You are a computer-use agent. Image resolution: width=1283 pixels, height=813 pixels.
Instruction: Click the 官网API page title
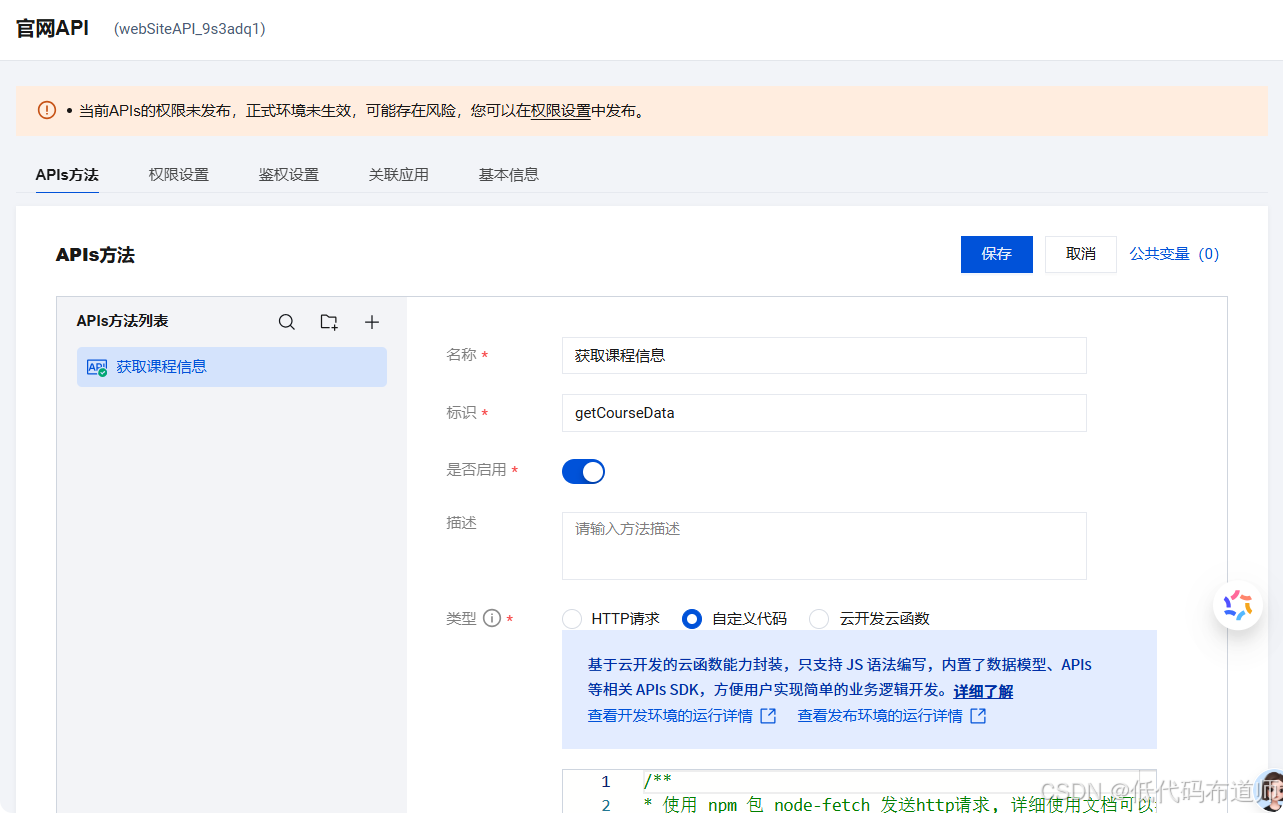[x=53, y=28]
